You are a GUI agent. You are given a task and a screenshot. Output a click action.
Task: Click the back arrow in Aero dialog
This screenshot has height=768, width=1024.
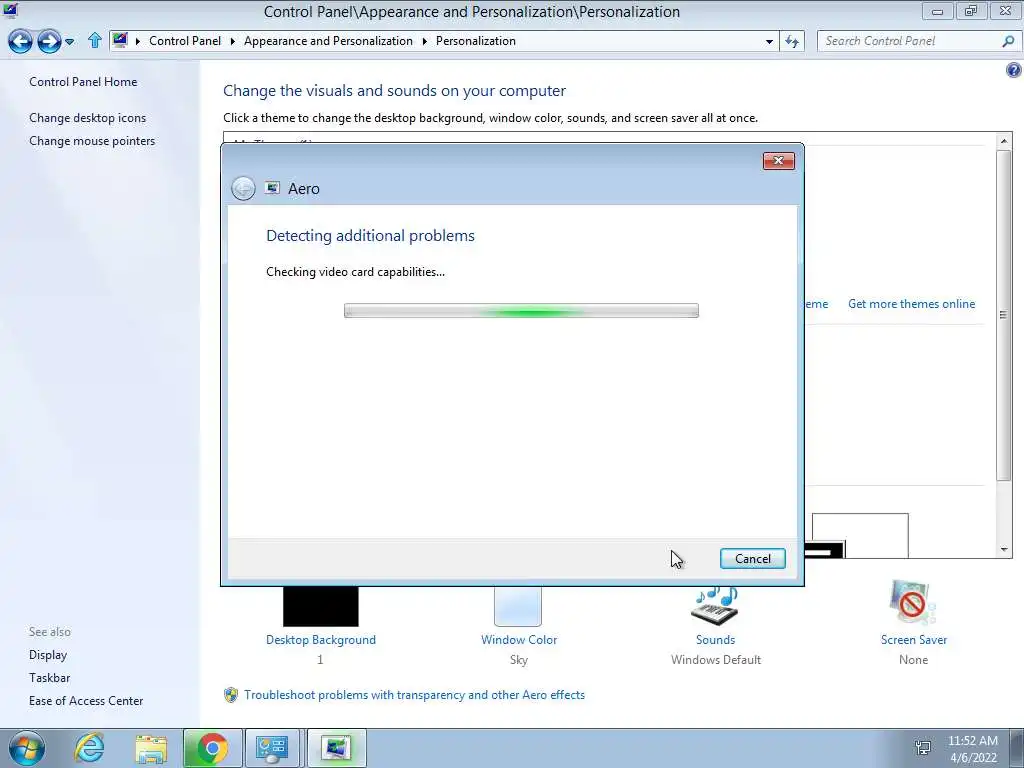pyautogui.click(x=243, y=189)
